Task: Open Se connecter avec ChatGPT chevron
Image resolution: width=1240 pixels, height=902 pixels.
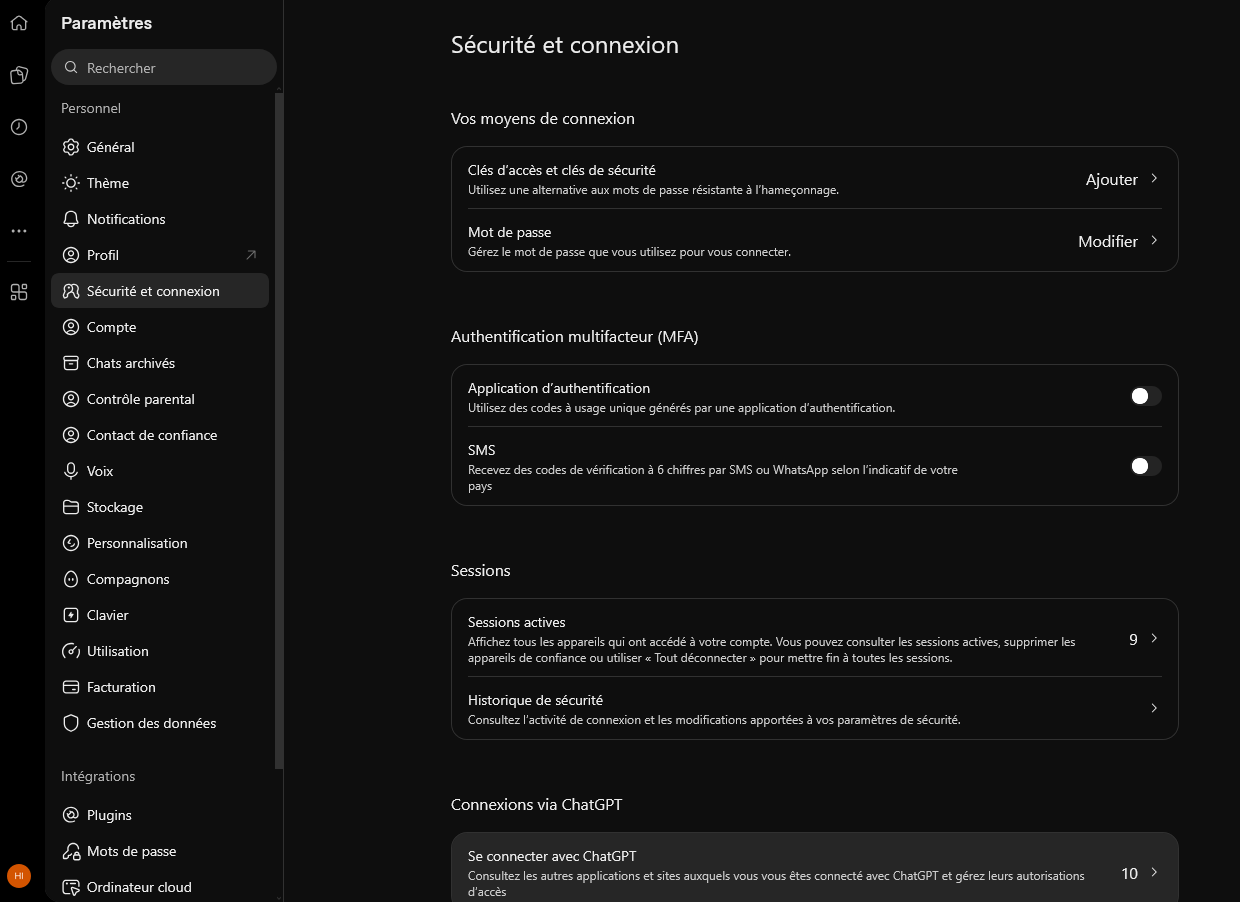Action: 1154,872
